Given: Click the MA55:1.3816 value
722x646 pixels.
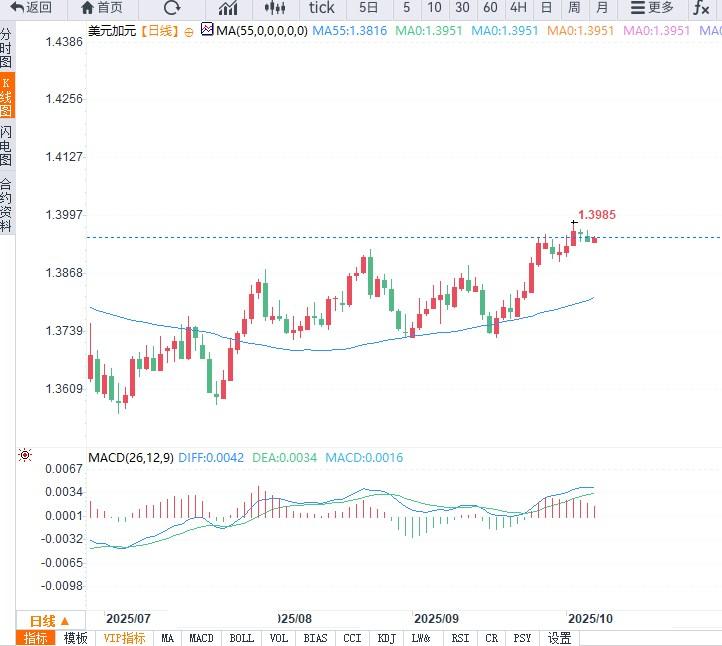Looking at the screenshot, I should pyautogui.click(x=349, y=31).
